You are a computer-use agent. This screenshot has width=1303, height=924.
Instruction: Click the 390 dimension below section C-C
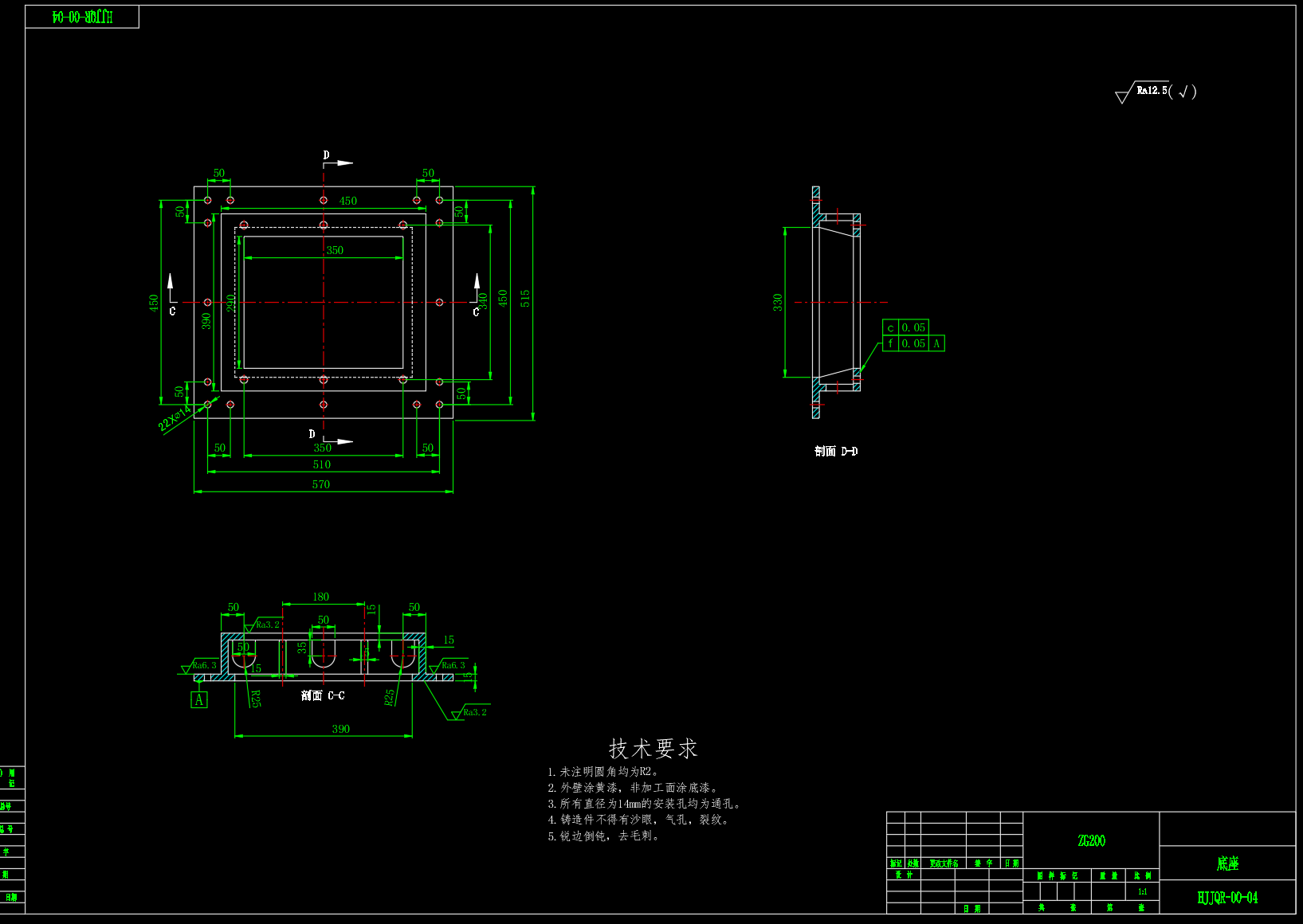(x=340, y=729)
